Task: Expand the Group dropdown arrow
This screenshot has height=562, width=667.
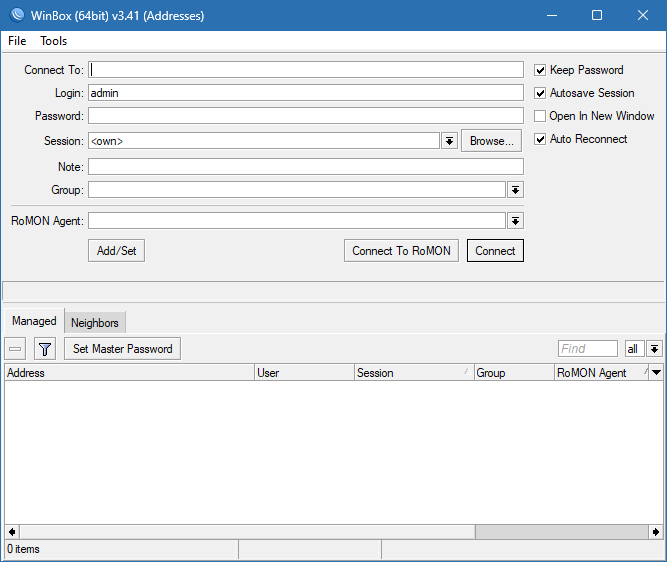Action: click(x=515, y=190)
